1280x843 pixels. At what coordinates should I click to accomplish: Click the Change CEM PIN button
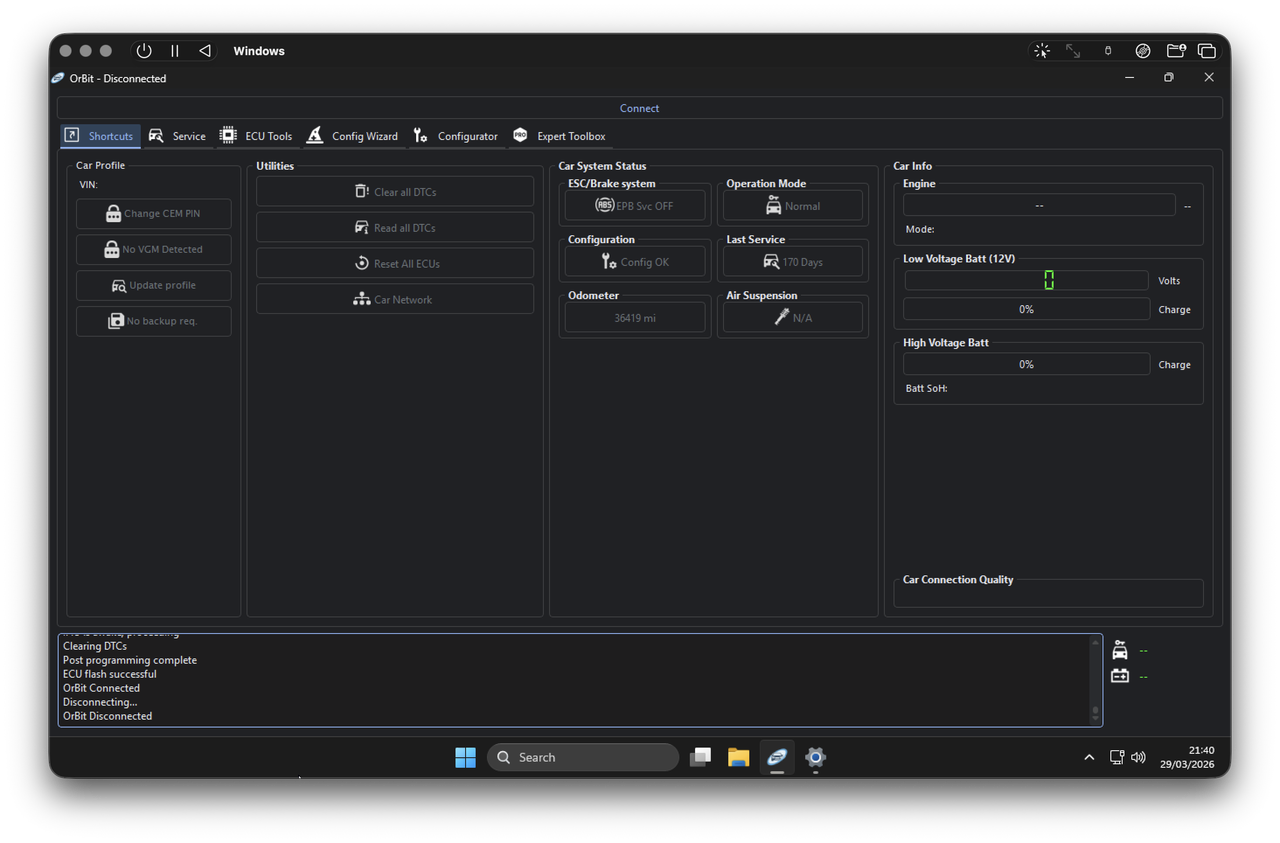[x=154, y=214]
